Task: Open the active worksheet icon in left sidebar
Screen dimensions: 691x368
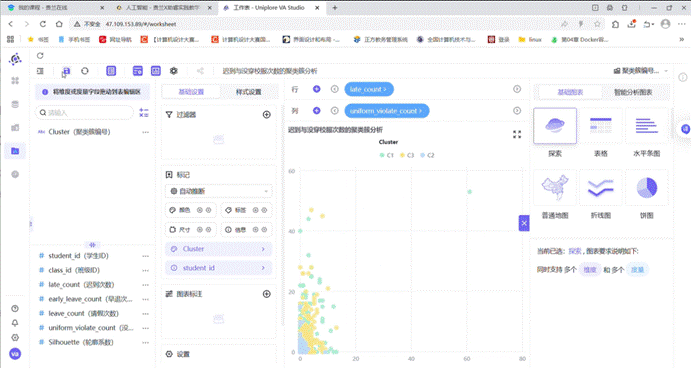Action: pyautogui.click(x=15, y=151)
